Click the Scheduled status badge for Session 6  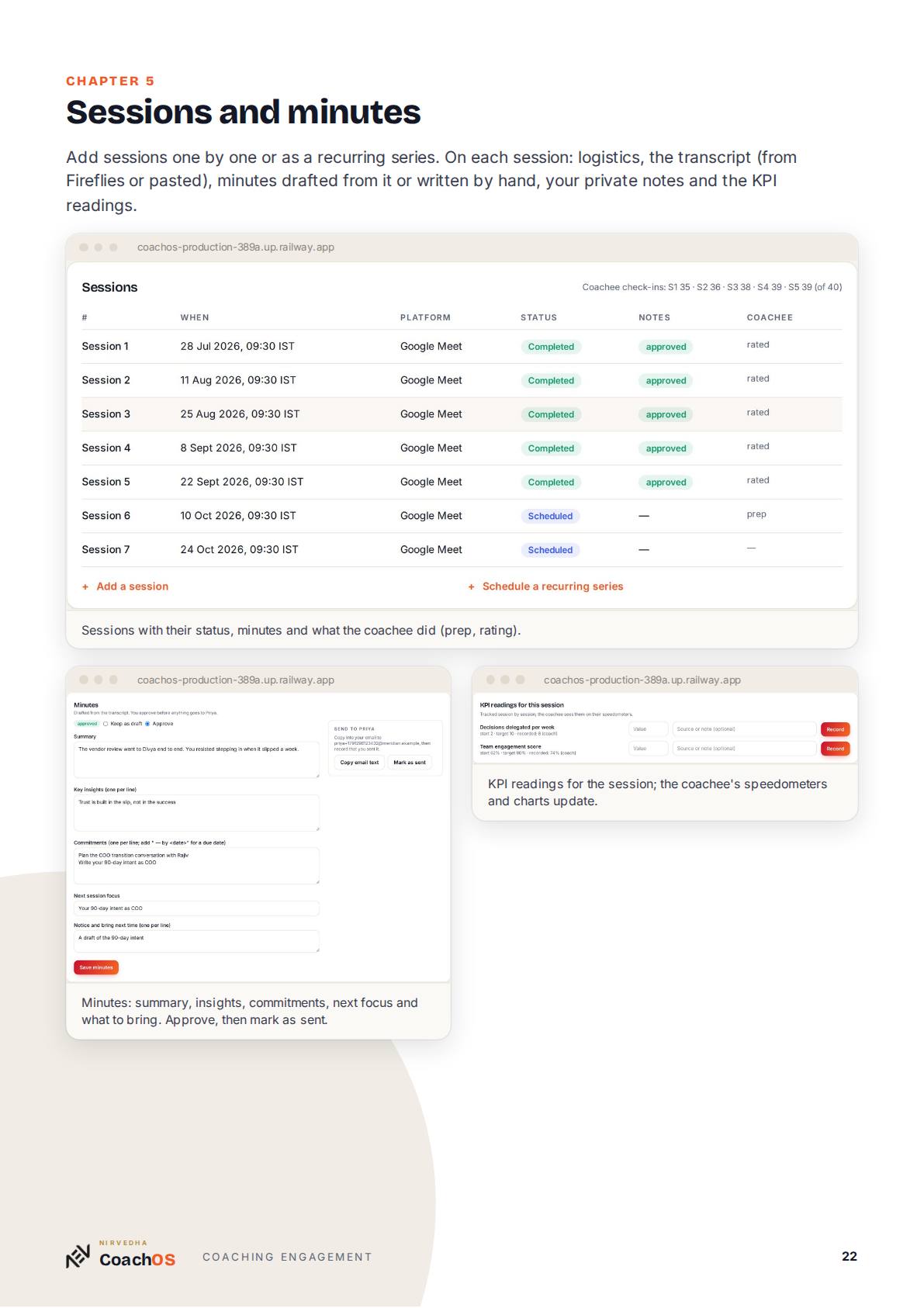point(550,516)
